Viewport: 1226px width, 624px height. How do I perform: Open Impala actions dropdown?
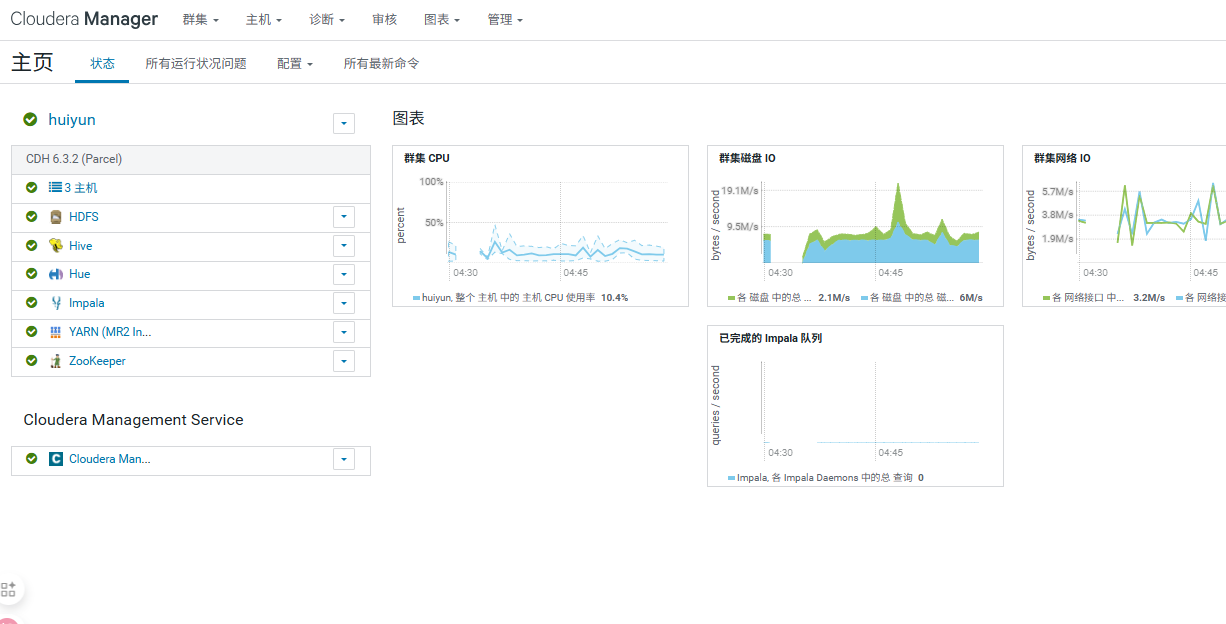point(344,303)
